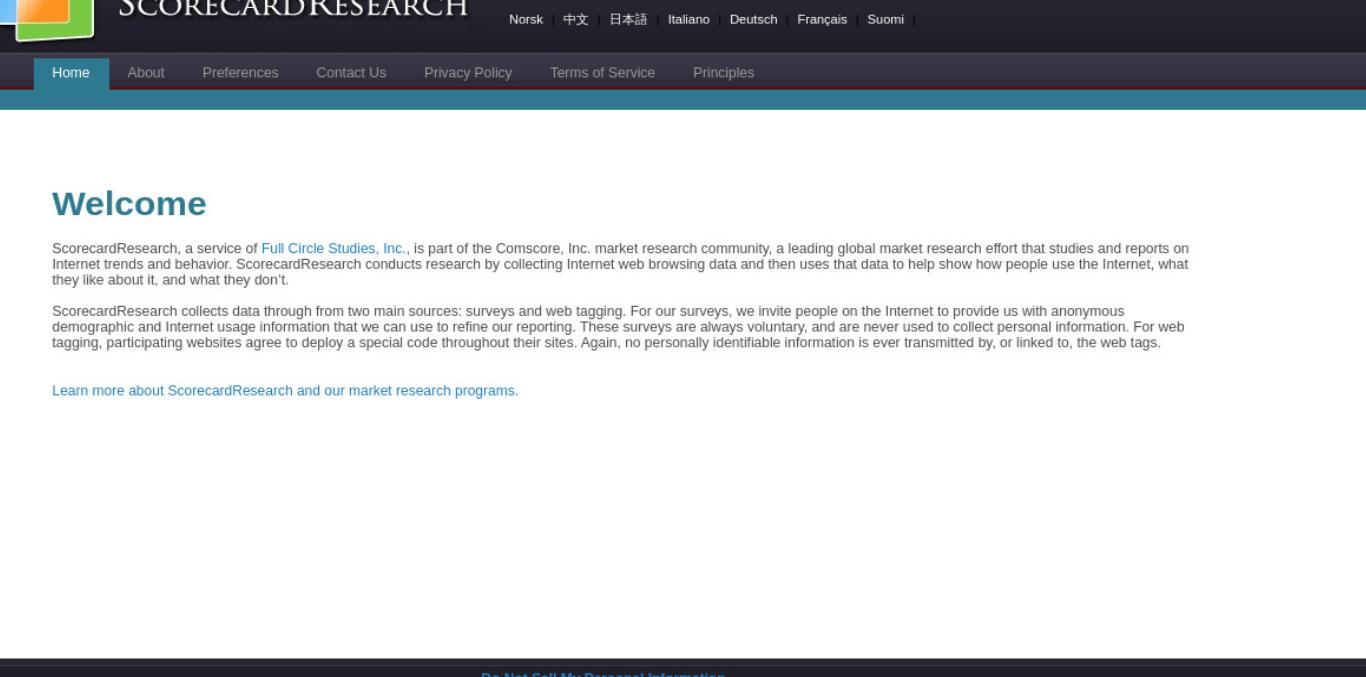
Task: Open the About page
Action: coord(146,73)
